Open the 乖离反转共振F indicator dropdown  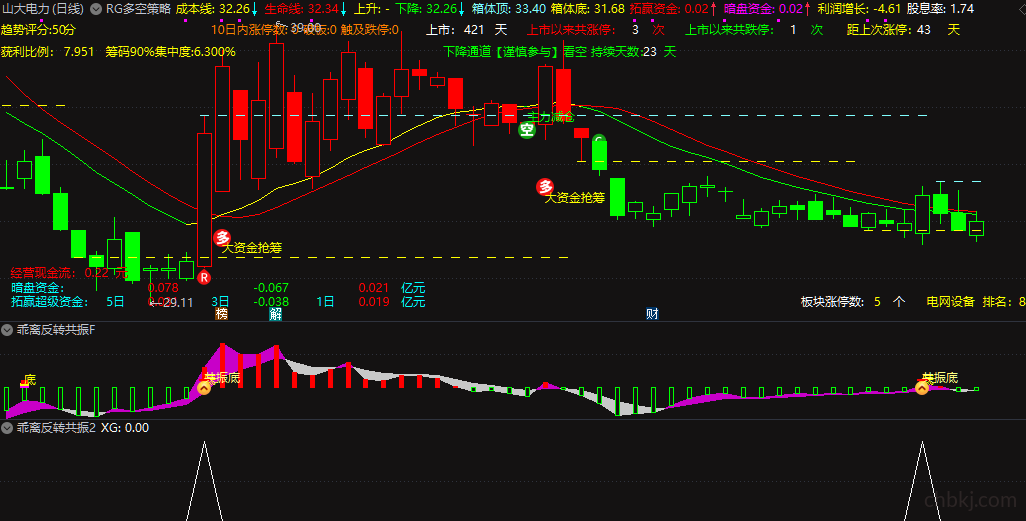[7, 330]
